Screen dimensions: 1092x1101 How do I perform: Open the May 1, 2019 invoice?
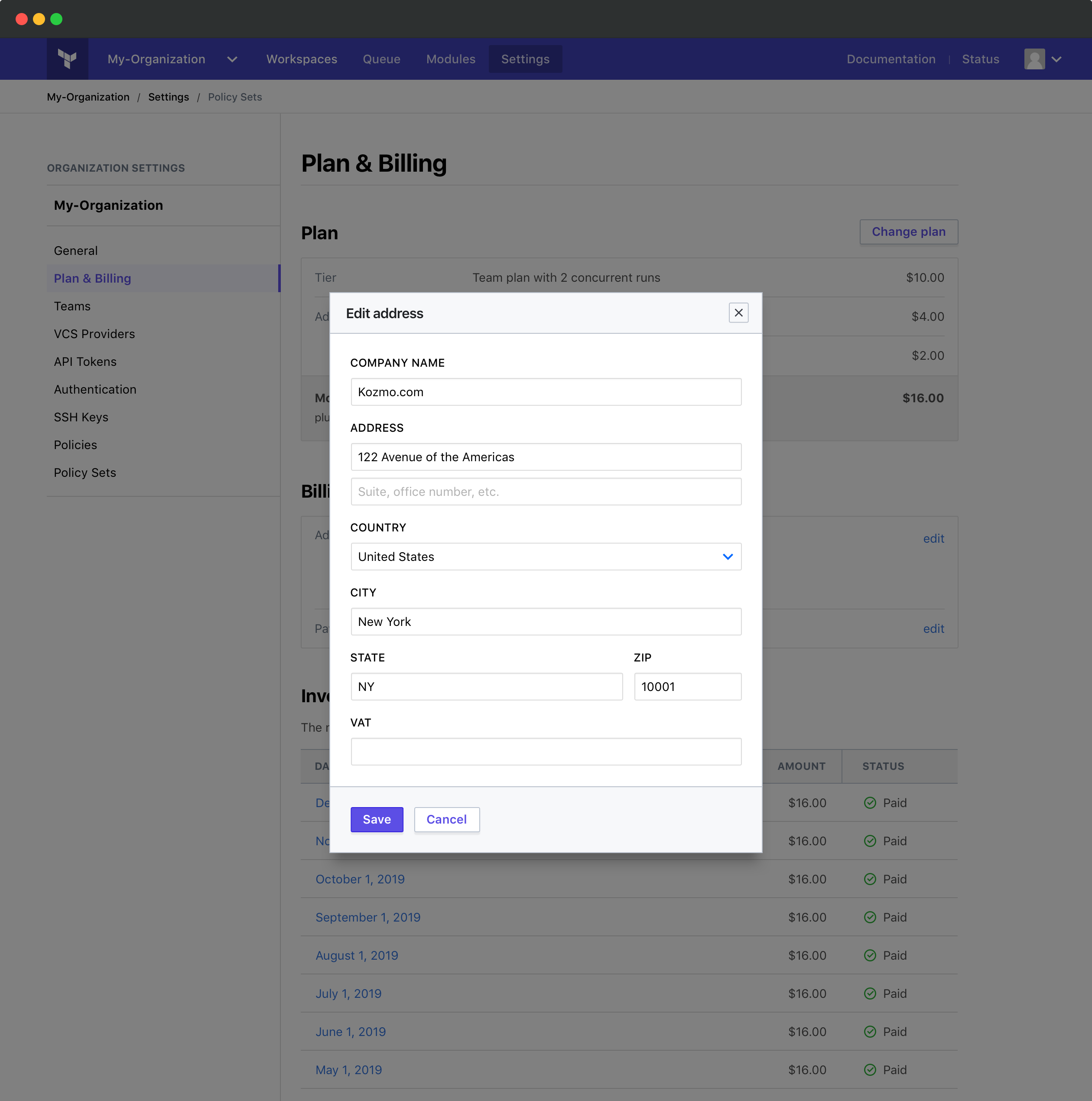pos(349,1070)
